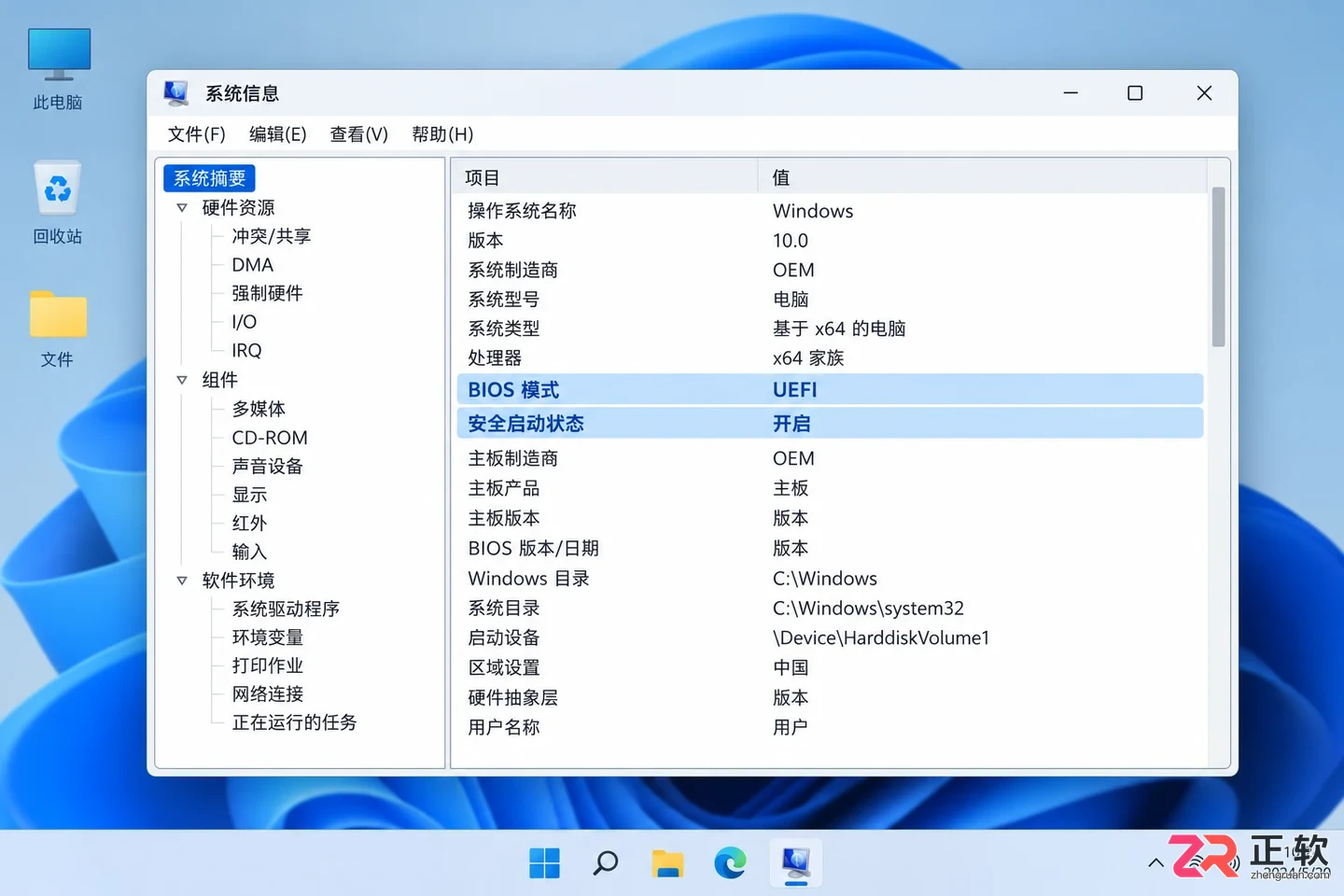
Task: Click the \Device\HarddiskVolume1 value
Action: point(881,638)
